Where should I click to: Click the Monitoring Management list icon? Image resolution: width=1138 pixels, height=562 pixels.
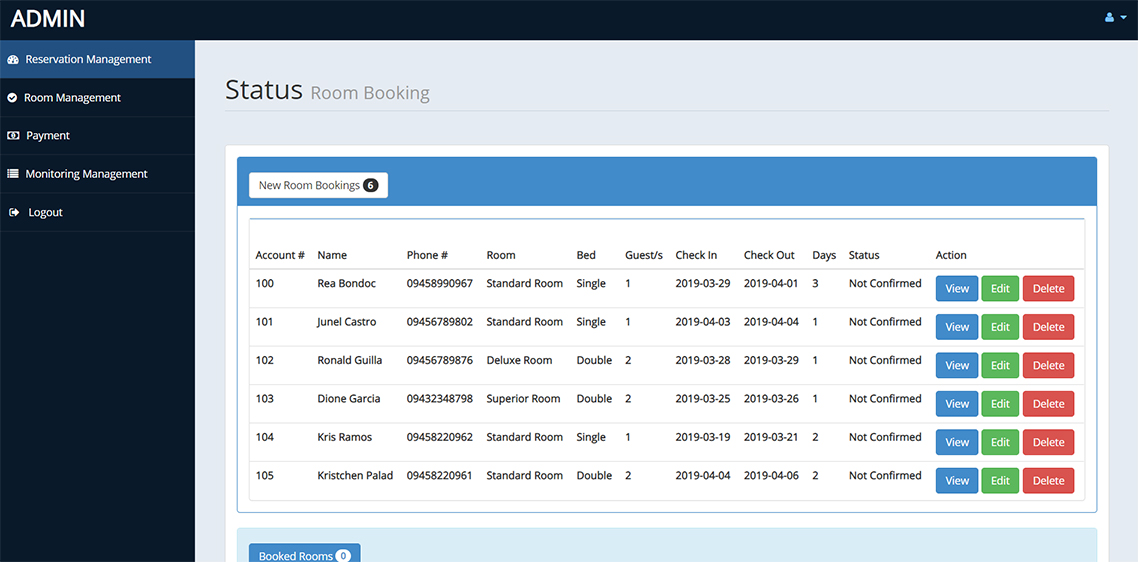(12, 174)
